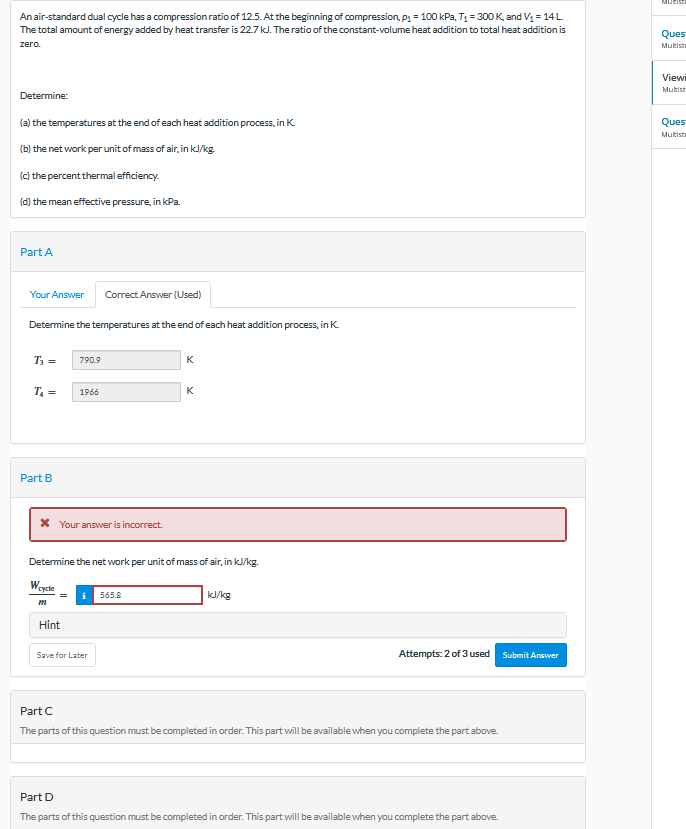This screenshot has width=686, height=829.
Task: Click the 'Attempts: 2 of 3 used' text
Action: coord(444,654)
